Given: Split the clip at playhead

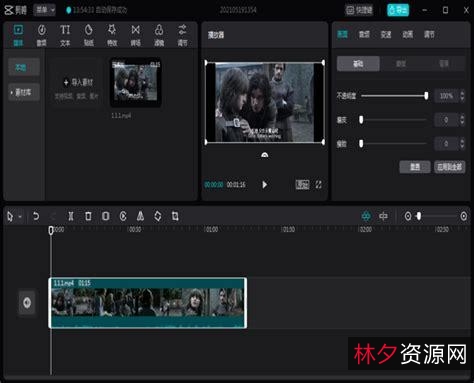Looking at the screenshot, I should pyautogui.click(x=71, y=216).
